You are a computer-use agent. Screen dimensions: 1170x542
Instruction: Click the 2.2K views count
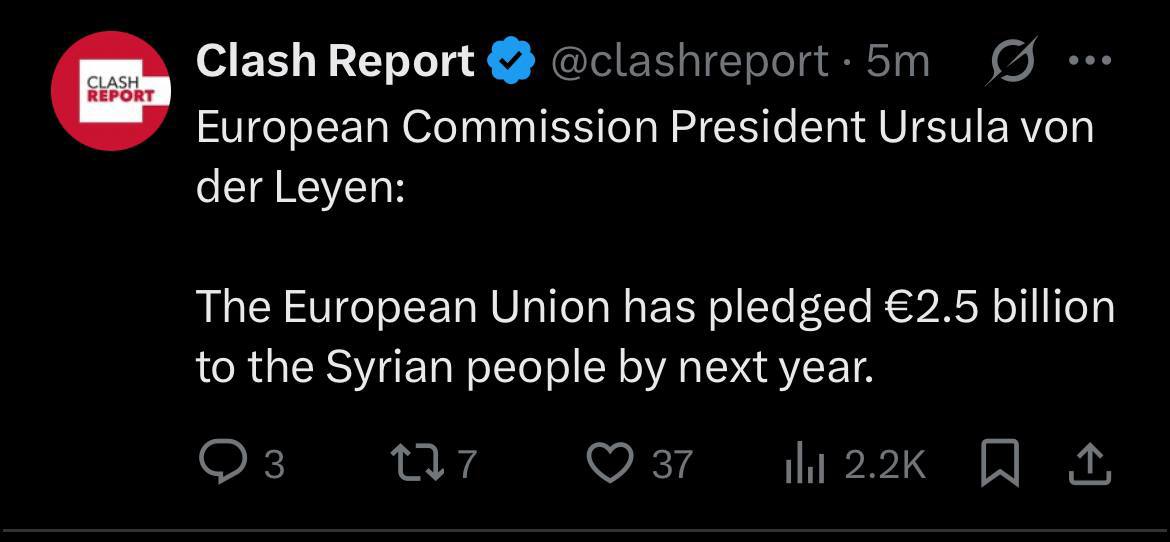tap(885, 464)
